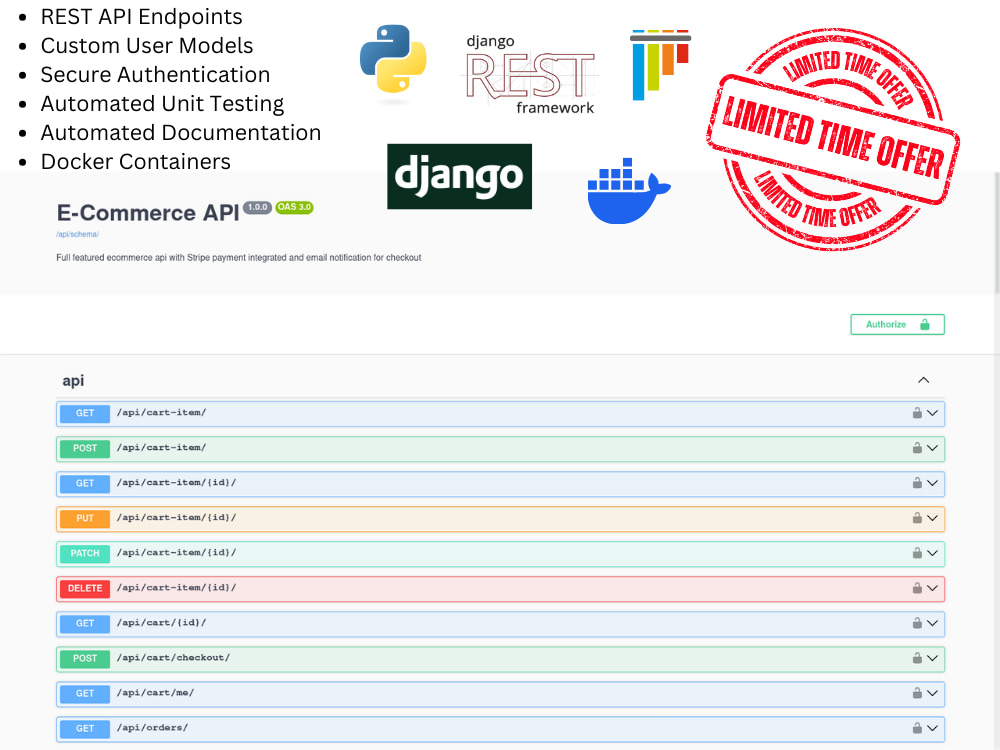
Task: Expand GET /api/cart/{id}/ with its chevron
Action: pyautogui.click(x=932, y=624)
